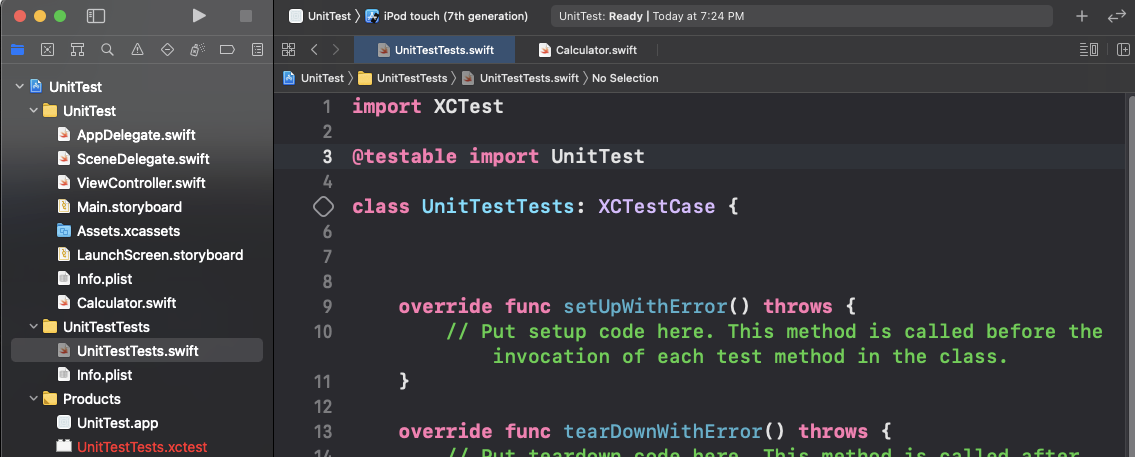Viewport: 1135px width, 457px height.
Task: Select UnitTest.app product
Action: coord(117,423)
